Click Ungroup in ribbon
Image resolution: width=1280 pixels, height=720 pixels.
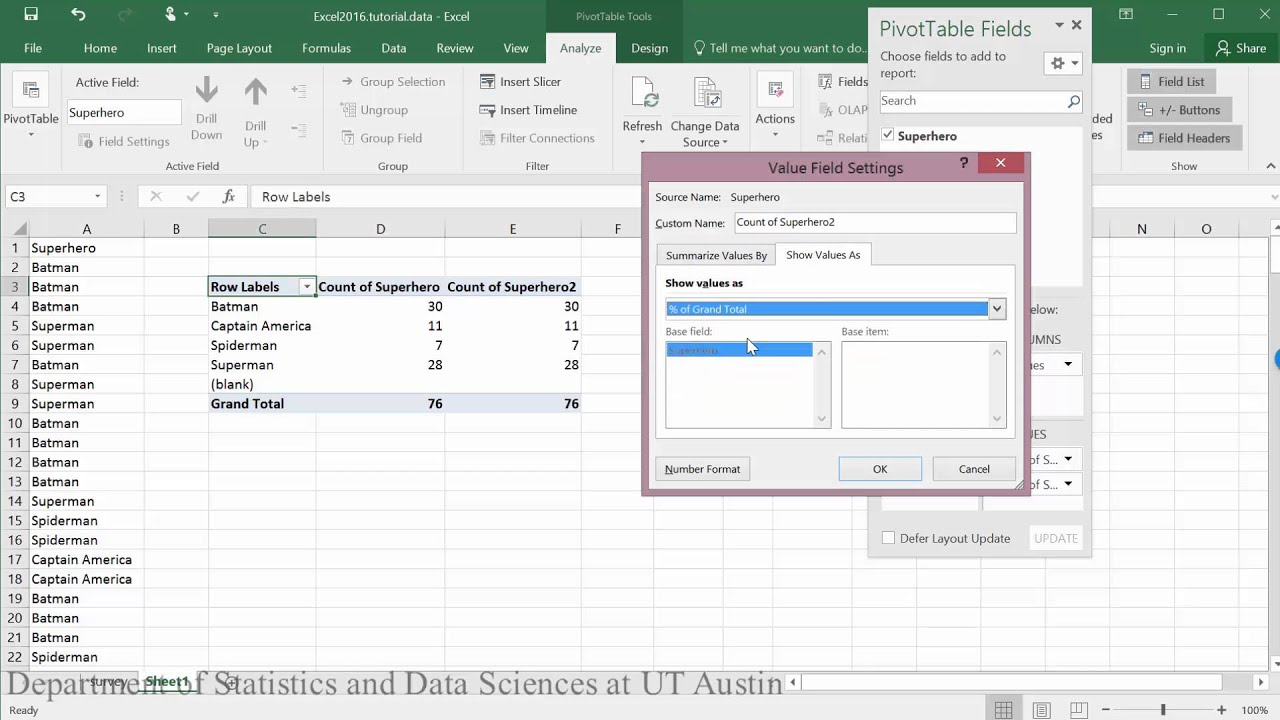tap(374, 110)
